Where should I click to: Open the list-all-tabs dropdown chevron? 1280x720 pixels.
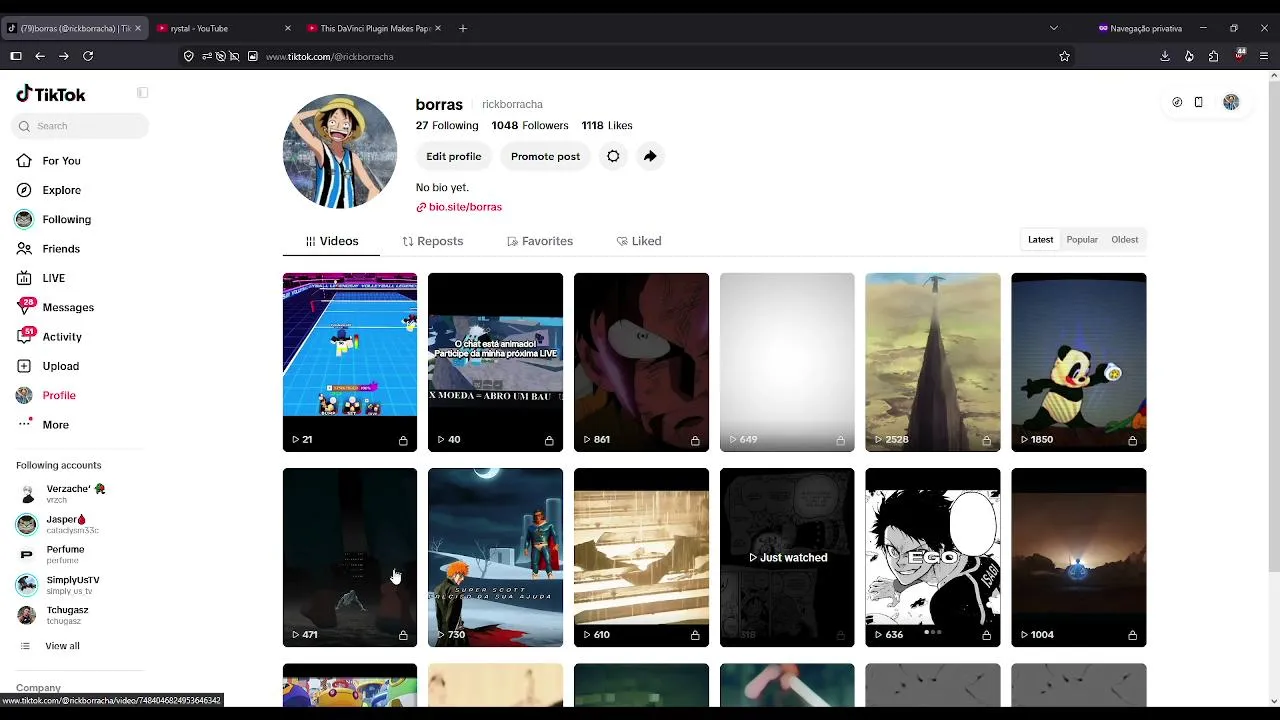coord(1053,28)
